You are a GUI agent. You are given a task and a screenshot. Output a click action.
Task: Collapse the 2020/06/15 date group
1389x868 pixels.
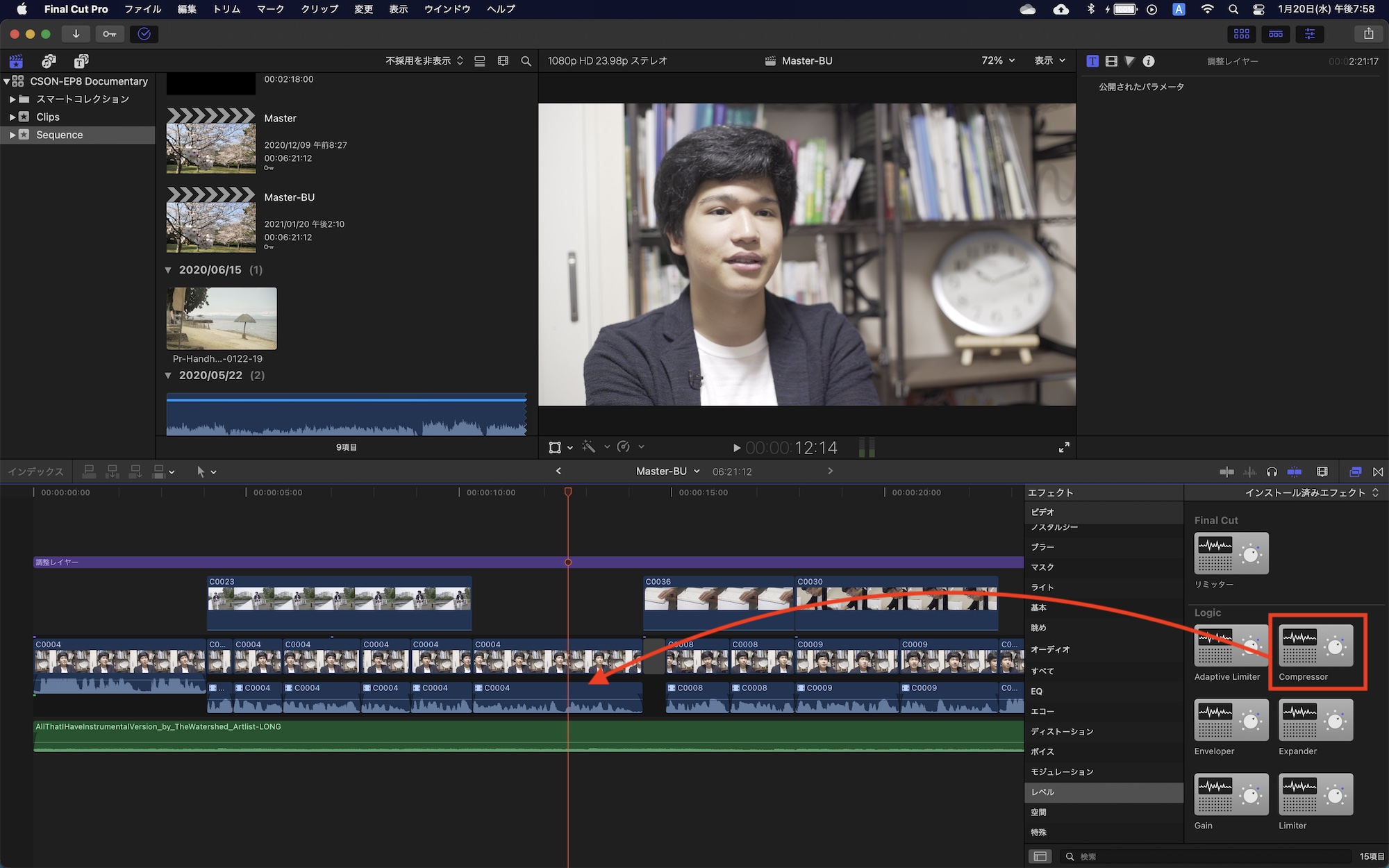(168, 270)
